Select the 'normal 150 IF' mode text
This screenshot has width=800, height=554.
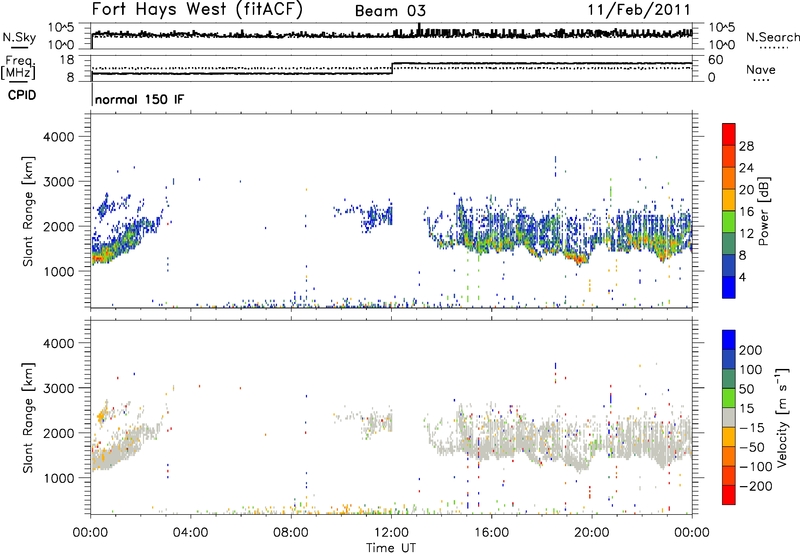pyautogui.click(x=139, y=99)
